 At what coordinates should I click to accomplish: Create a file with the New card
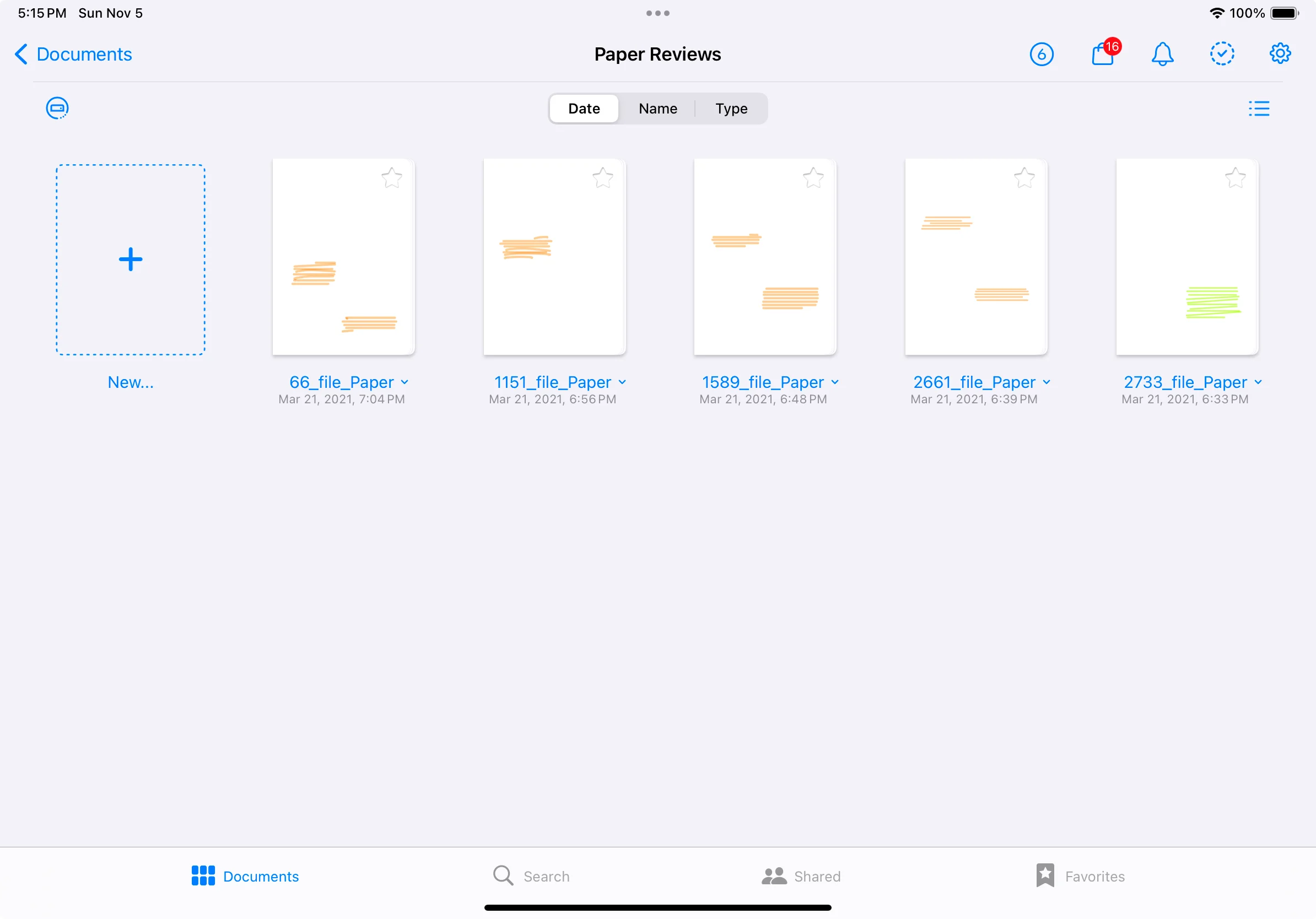click(130, 259)
